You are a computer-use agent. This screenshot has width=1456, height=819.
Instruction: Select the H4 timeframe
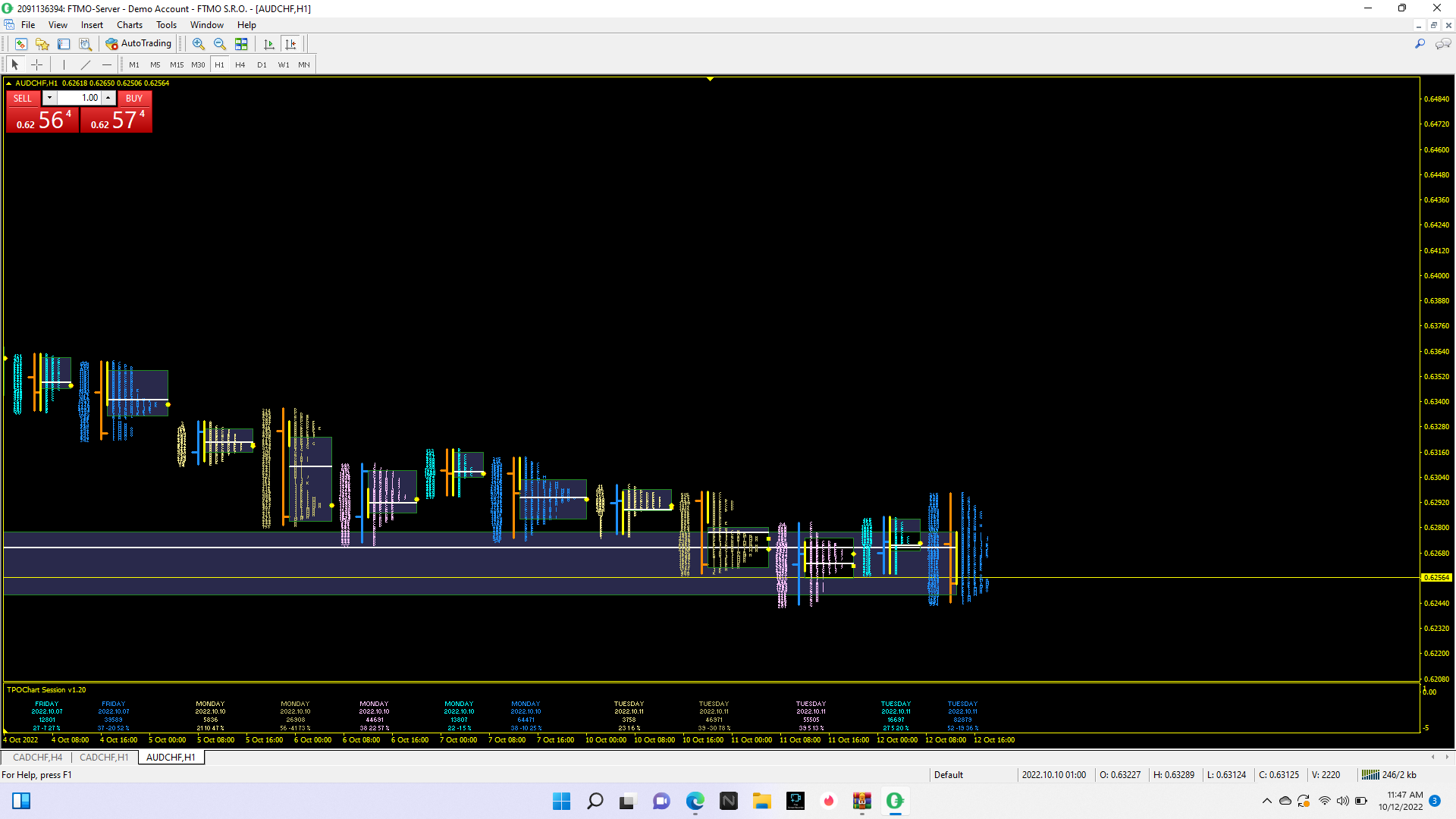240,64
